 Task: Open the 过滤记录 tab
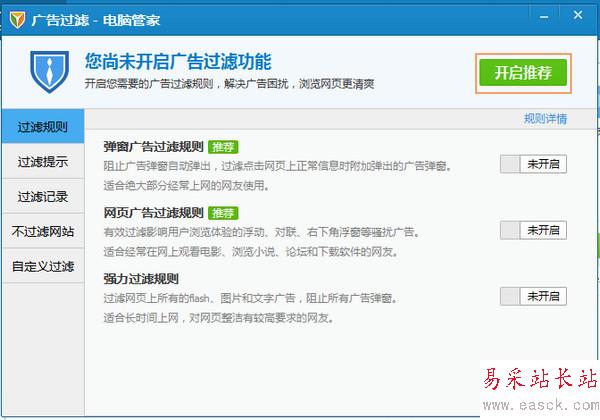point(43,196)
